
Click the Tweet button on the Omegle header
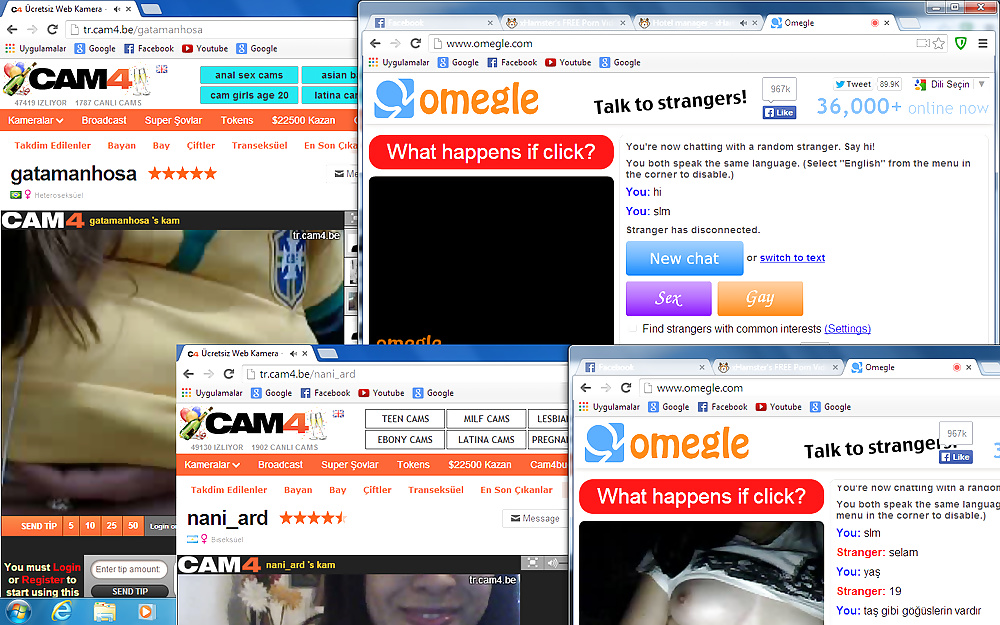[852, 84]
